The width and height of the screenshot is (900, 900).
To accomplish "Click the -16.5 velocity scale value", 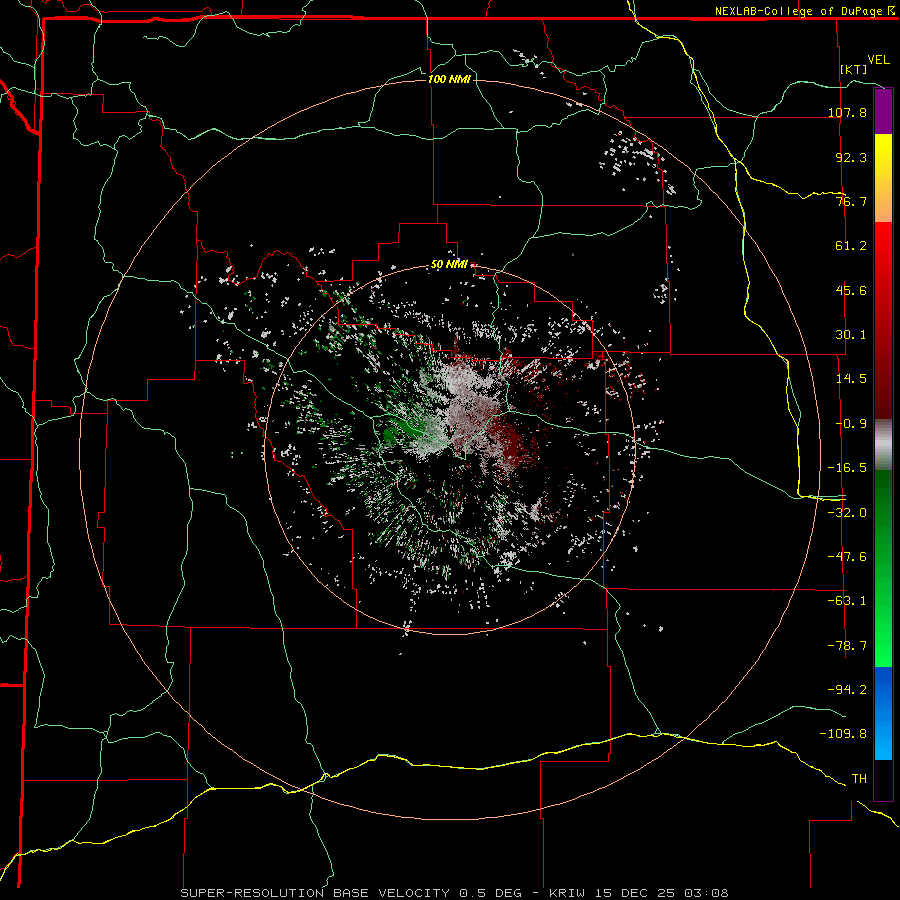I will tap(847, 468).
